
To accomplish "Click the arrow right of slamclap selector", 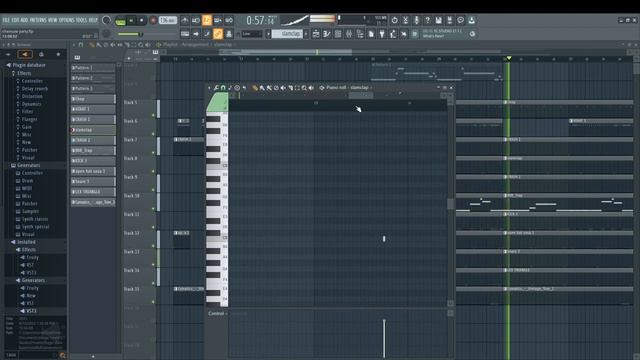I will [x=306, y=34].
